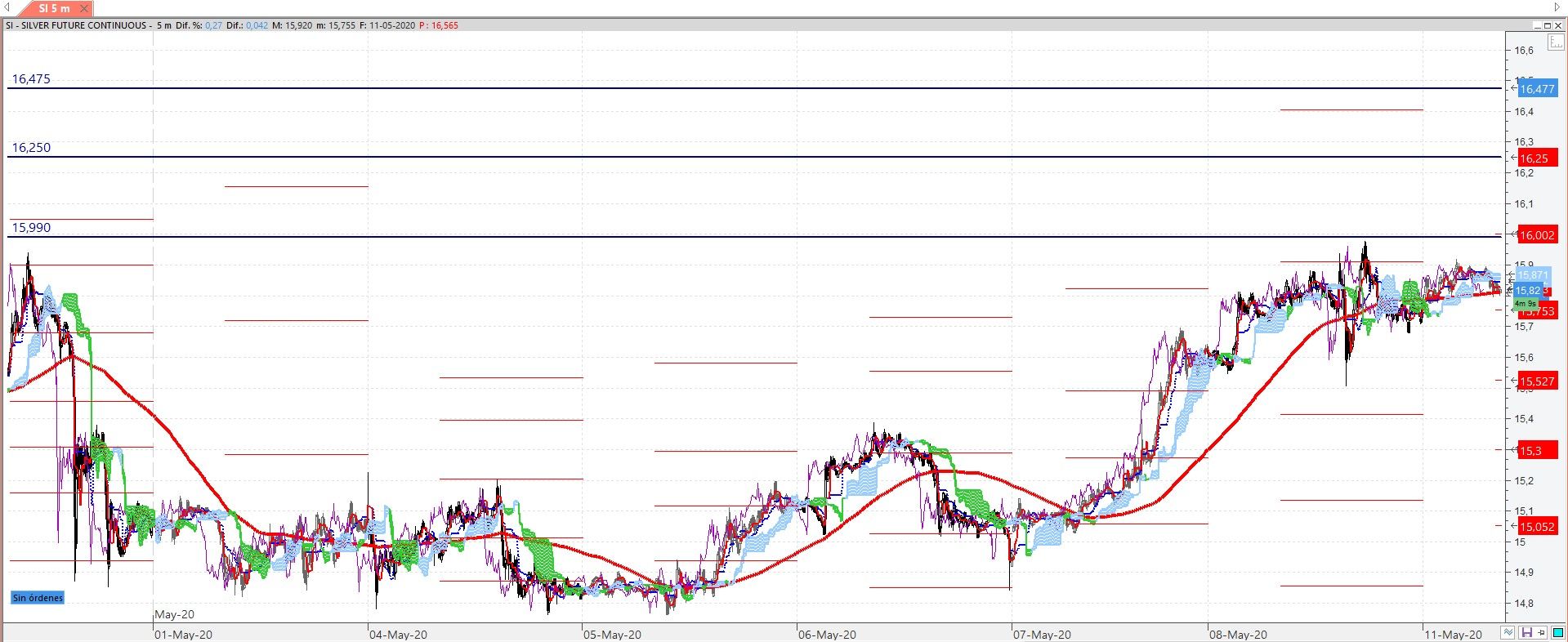Screen dimensions: 1568x642
Task: Click the red 16,002 price tag
Action: tap(1537, 235)
